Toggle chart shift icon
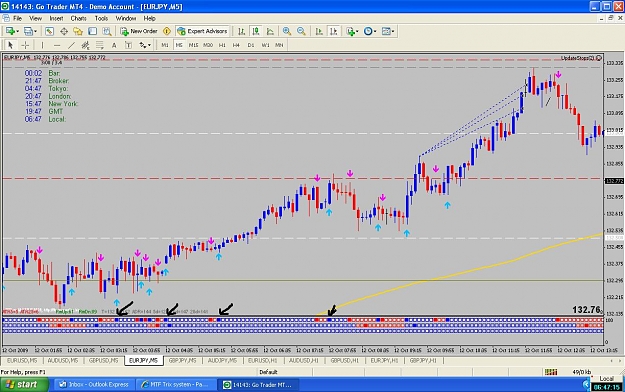This screenshot has height=392, width=625. click(x=334, y=31)
